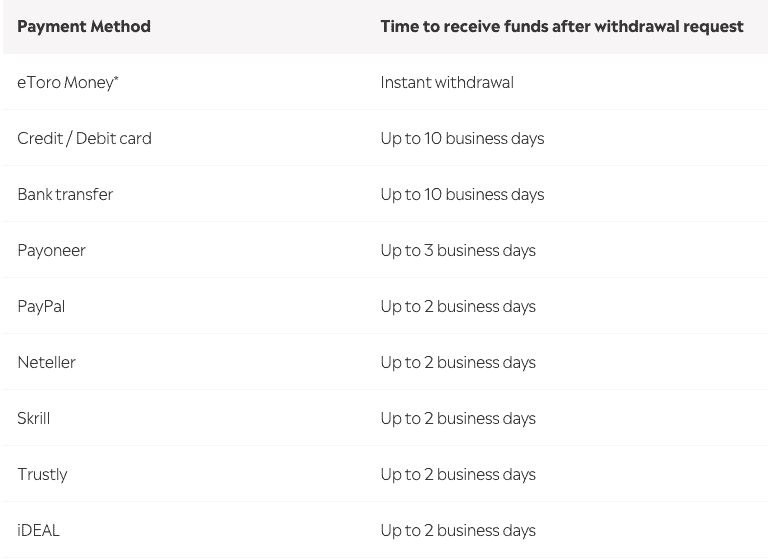Click the iDEAL withdrawal time cell
This screenshot has width=768, height=560.
coord(458,531)
